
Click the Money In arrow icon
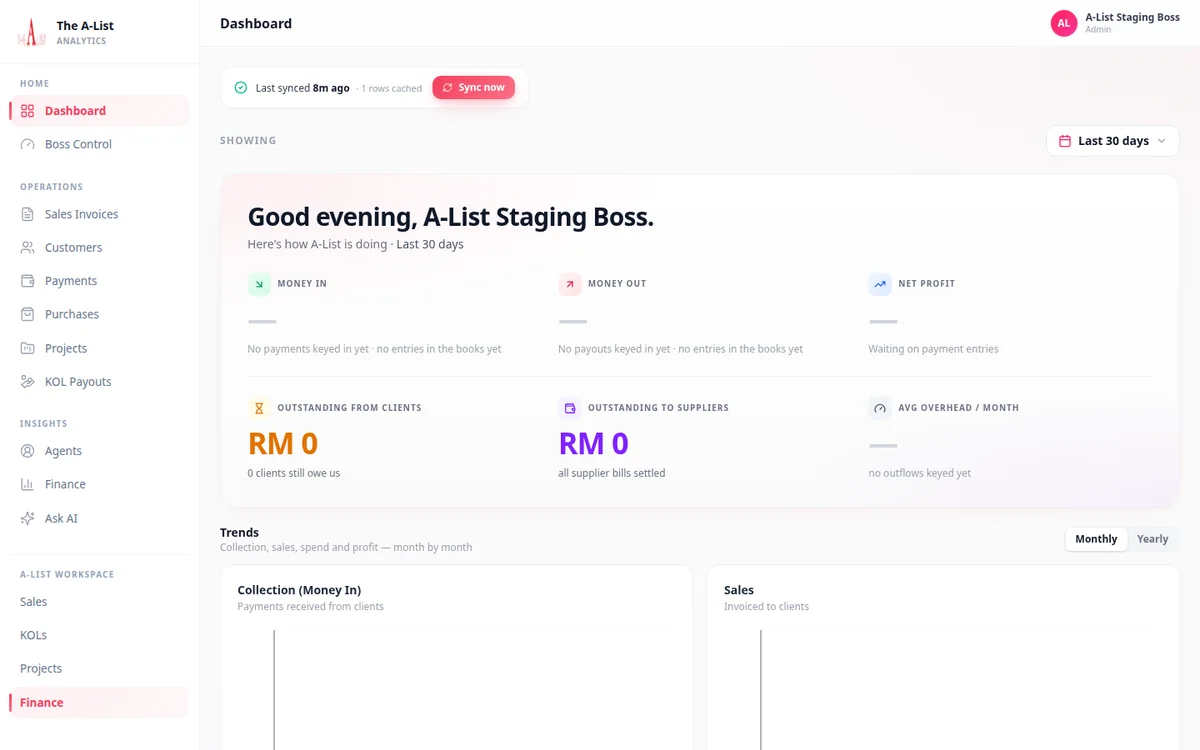point(259,284)
